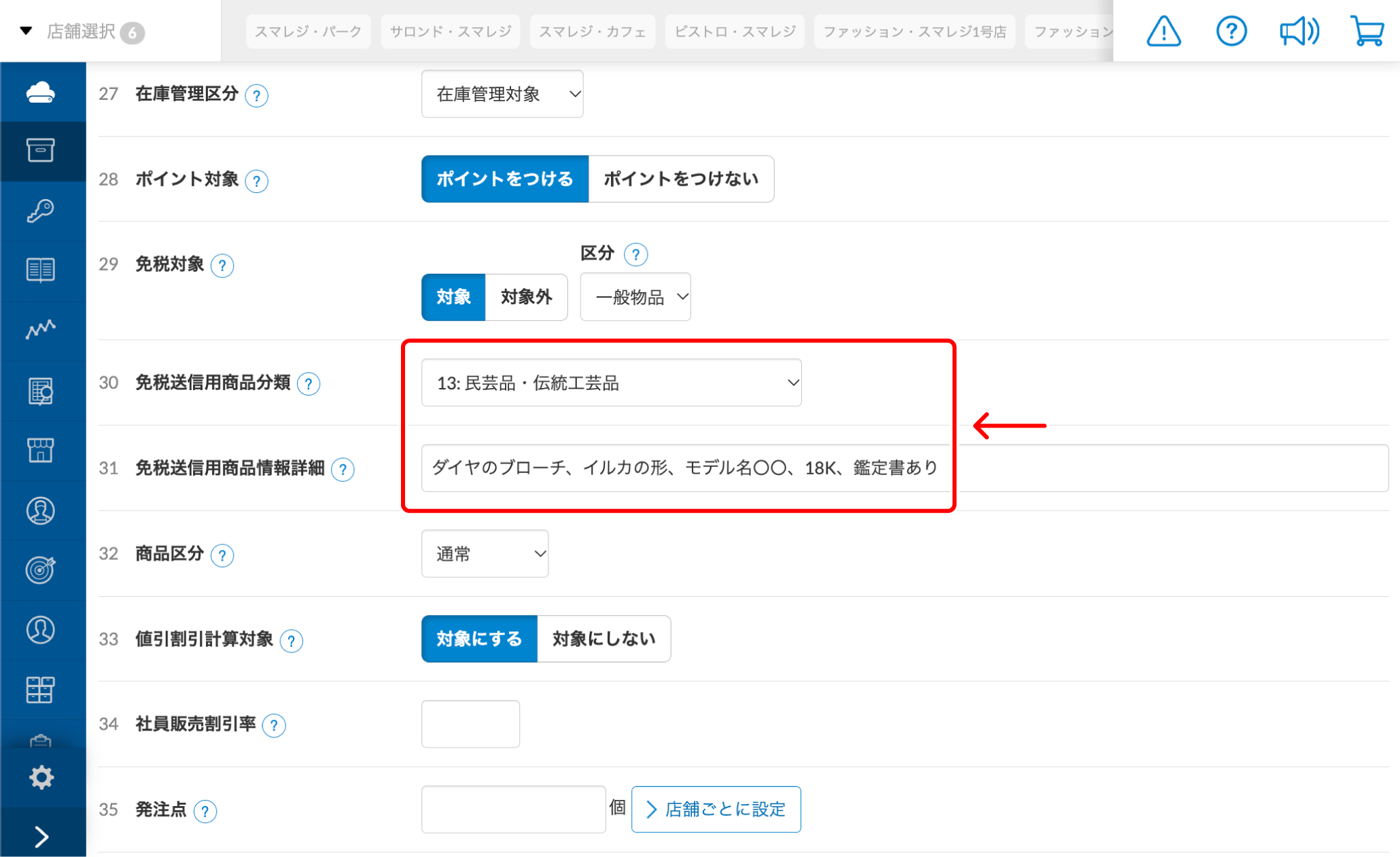Open the megaphone announcements icon

coord(1299,31)
